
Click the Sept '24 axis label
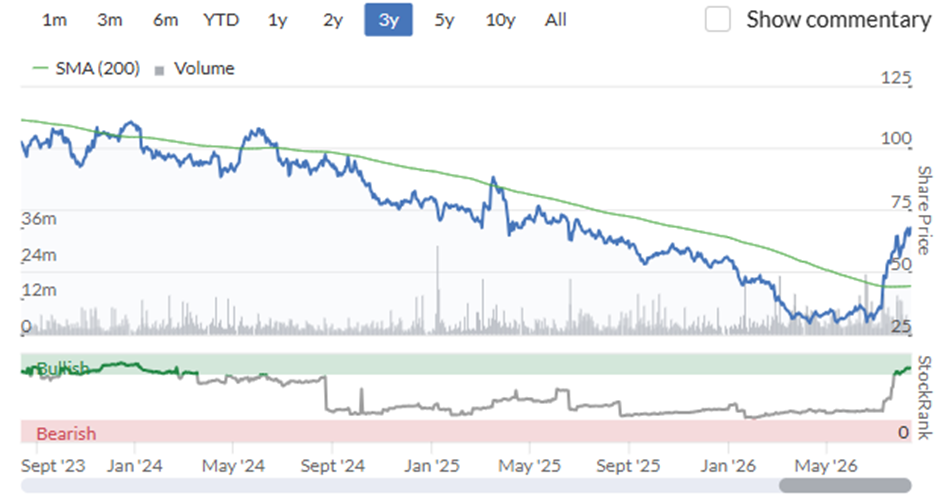pyautogui.click(x=333, y=466)
